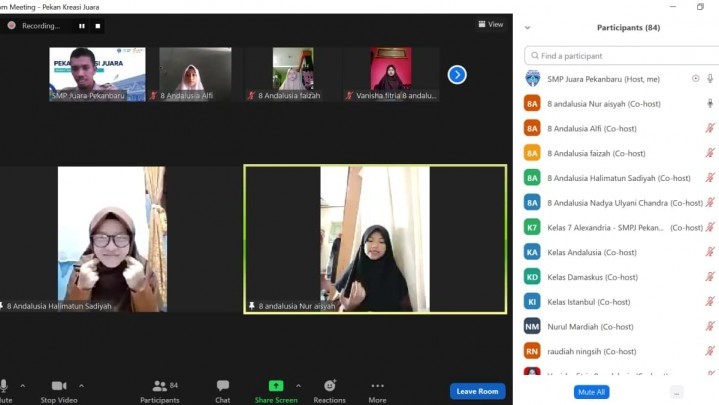Start Share Screen
The image size is (719, 405).
pyautogui.click(x=276, y=391)
